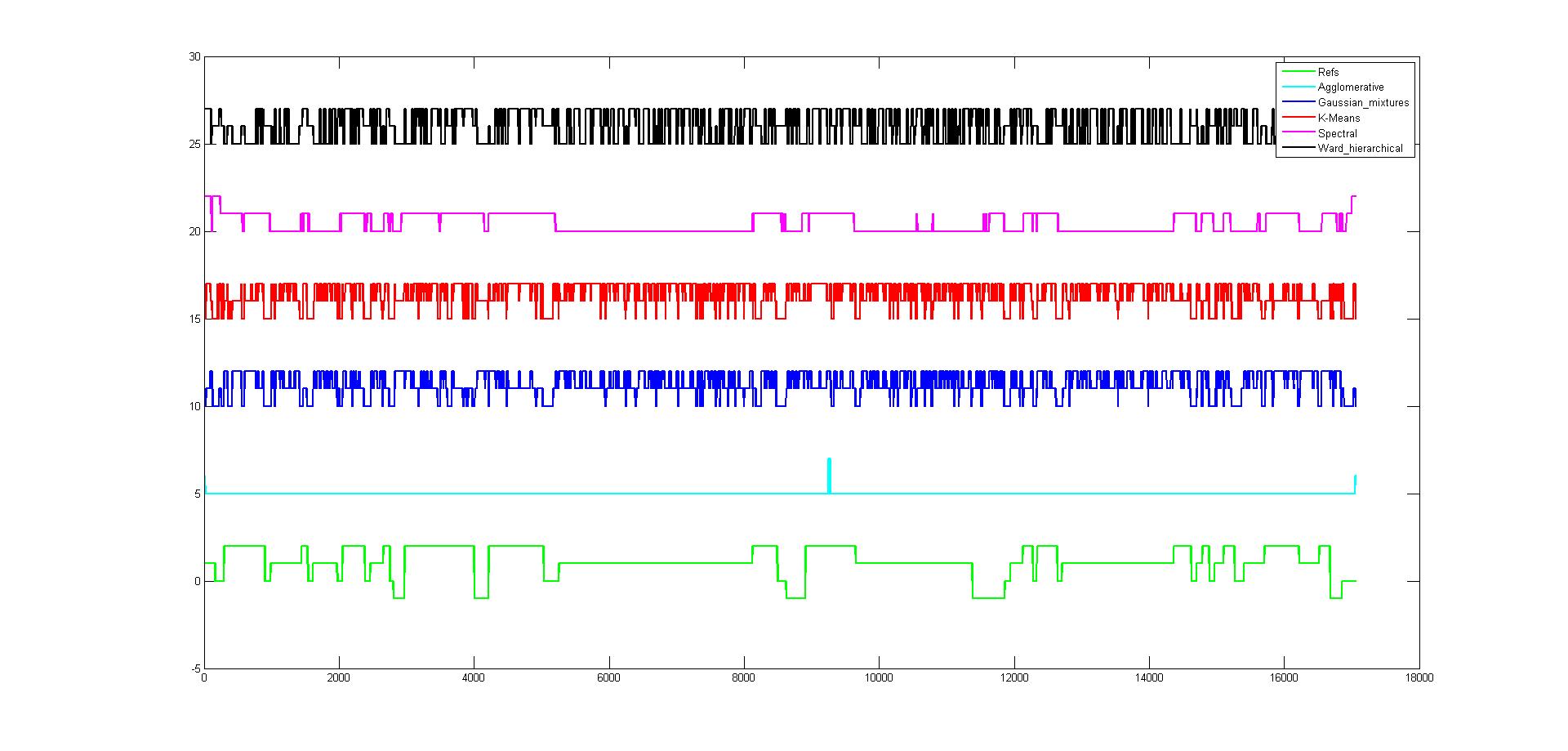Select the red line sample in legend
1568x751 pixels.
click(1296, 118)
